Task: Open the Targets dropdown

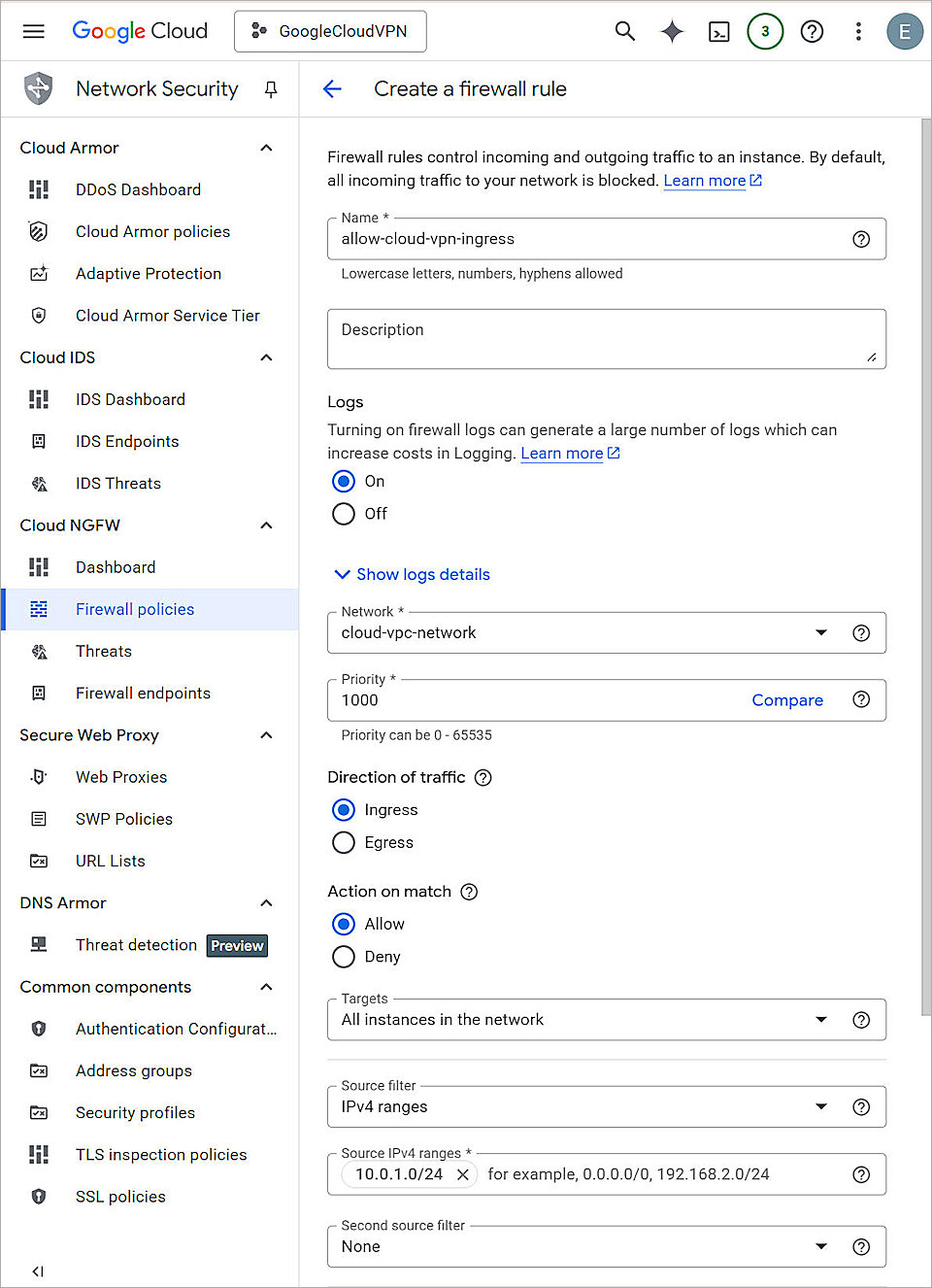Action: coord(821,1020)
